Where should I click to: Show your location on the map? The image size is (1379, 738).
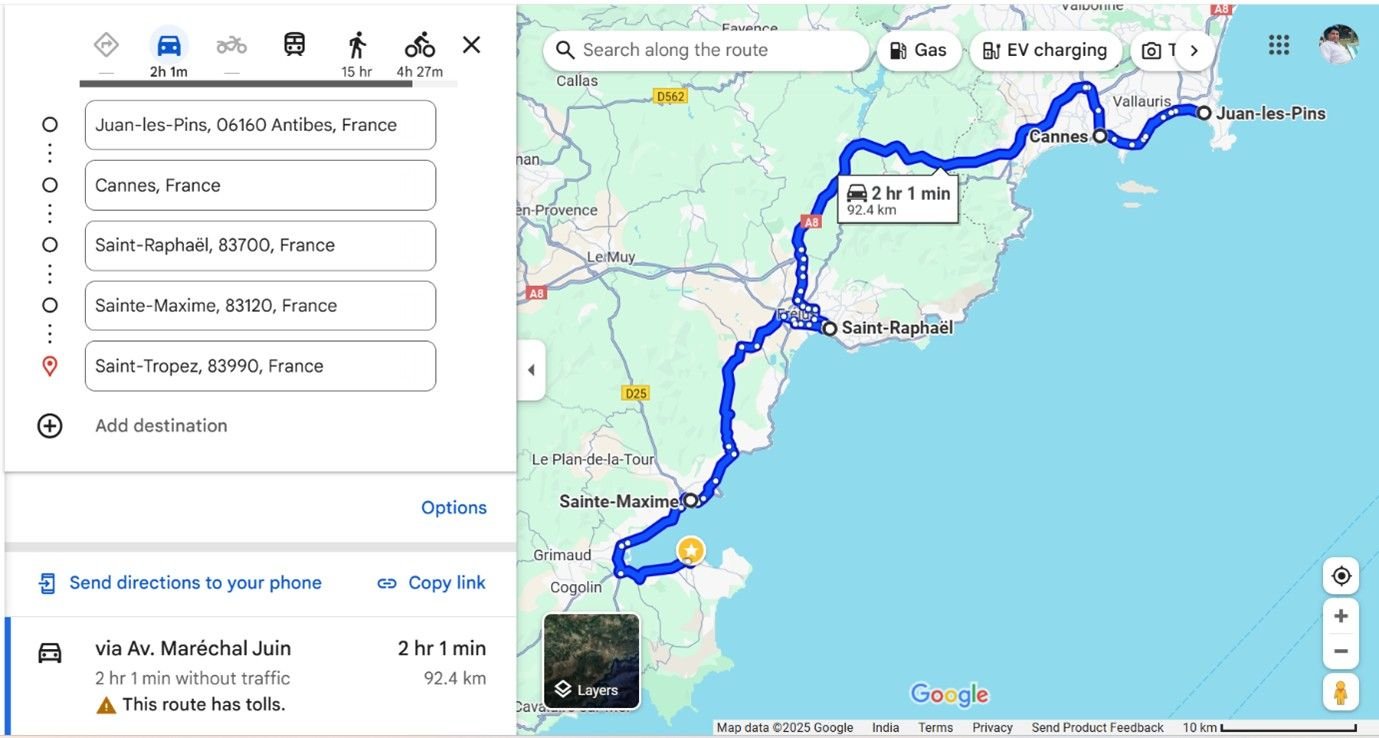point(1341,576)
